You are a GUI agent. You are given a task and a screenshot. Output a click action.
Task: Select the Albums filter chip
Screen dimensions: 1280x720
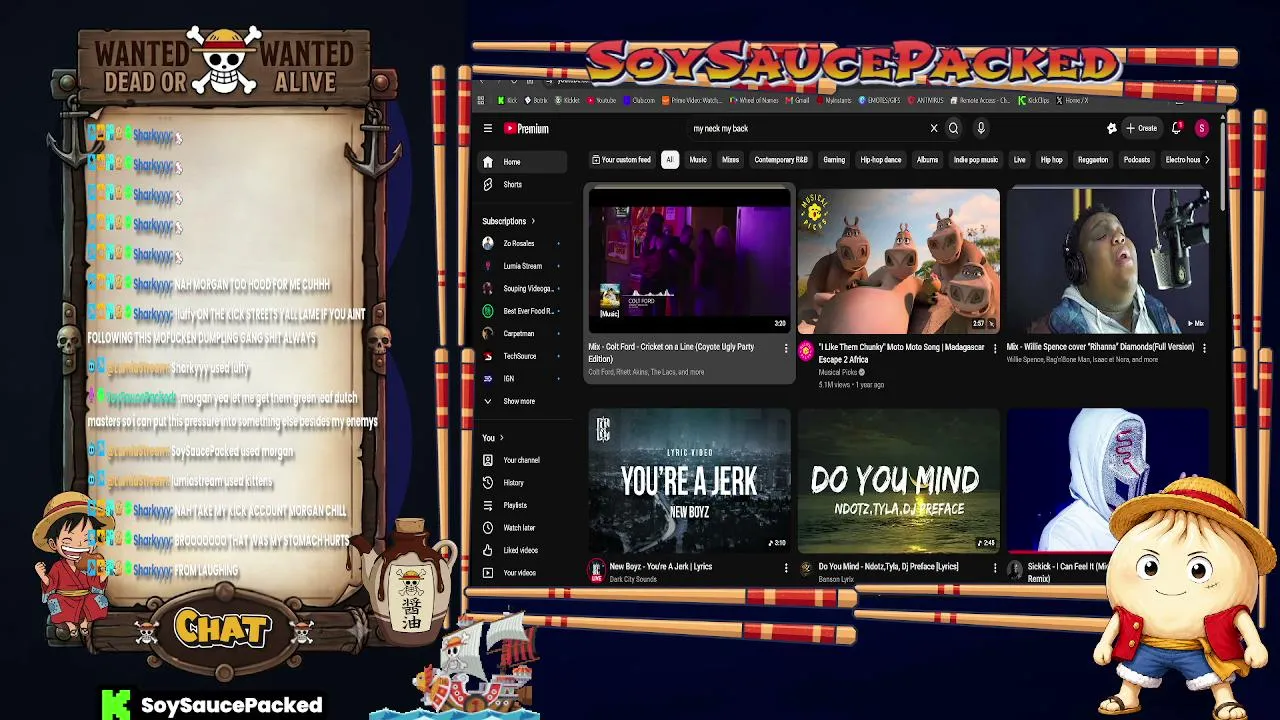pyautogui.click(x=927, y=160)
